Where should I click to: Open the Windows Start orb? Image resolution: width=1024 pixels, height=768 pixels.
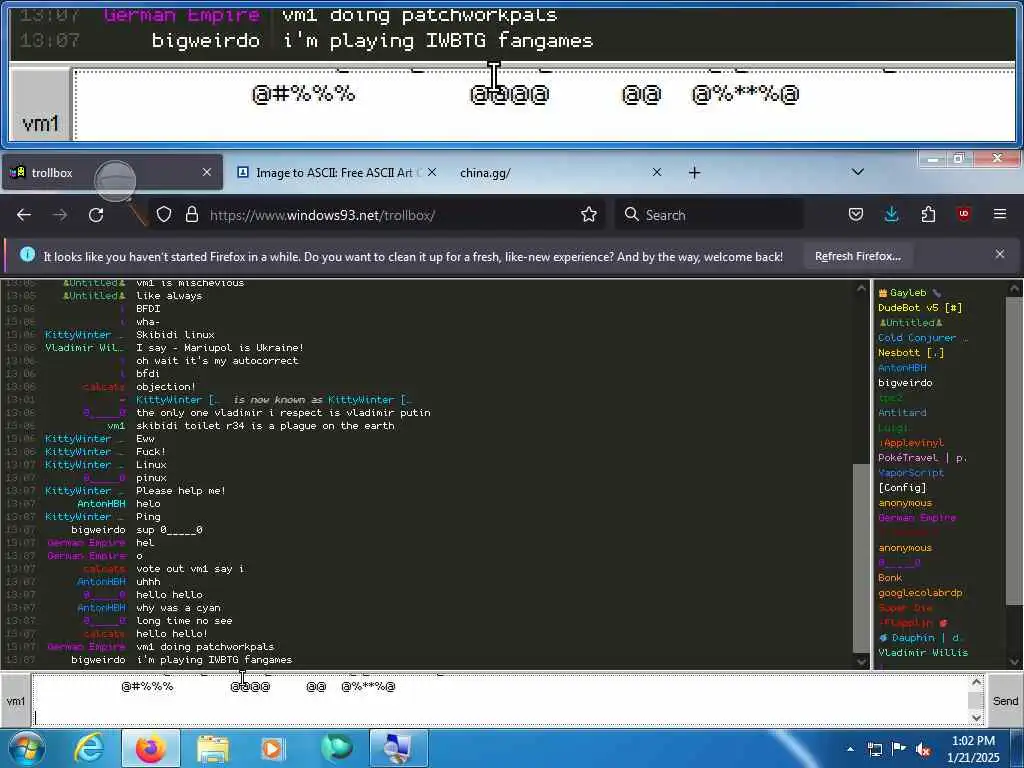pos(26,749)
